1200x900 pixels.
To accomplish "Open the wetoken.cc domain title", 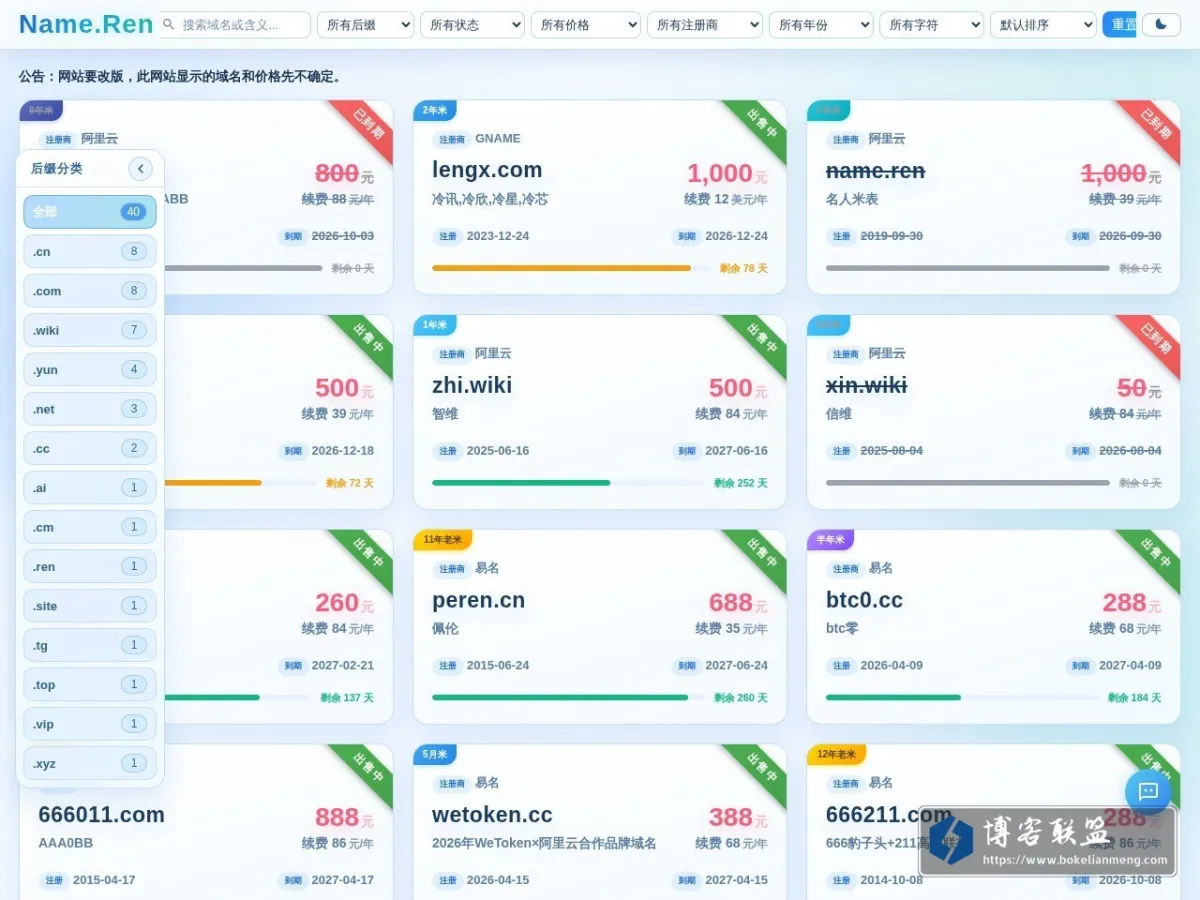I will 492,815.
